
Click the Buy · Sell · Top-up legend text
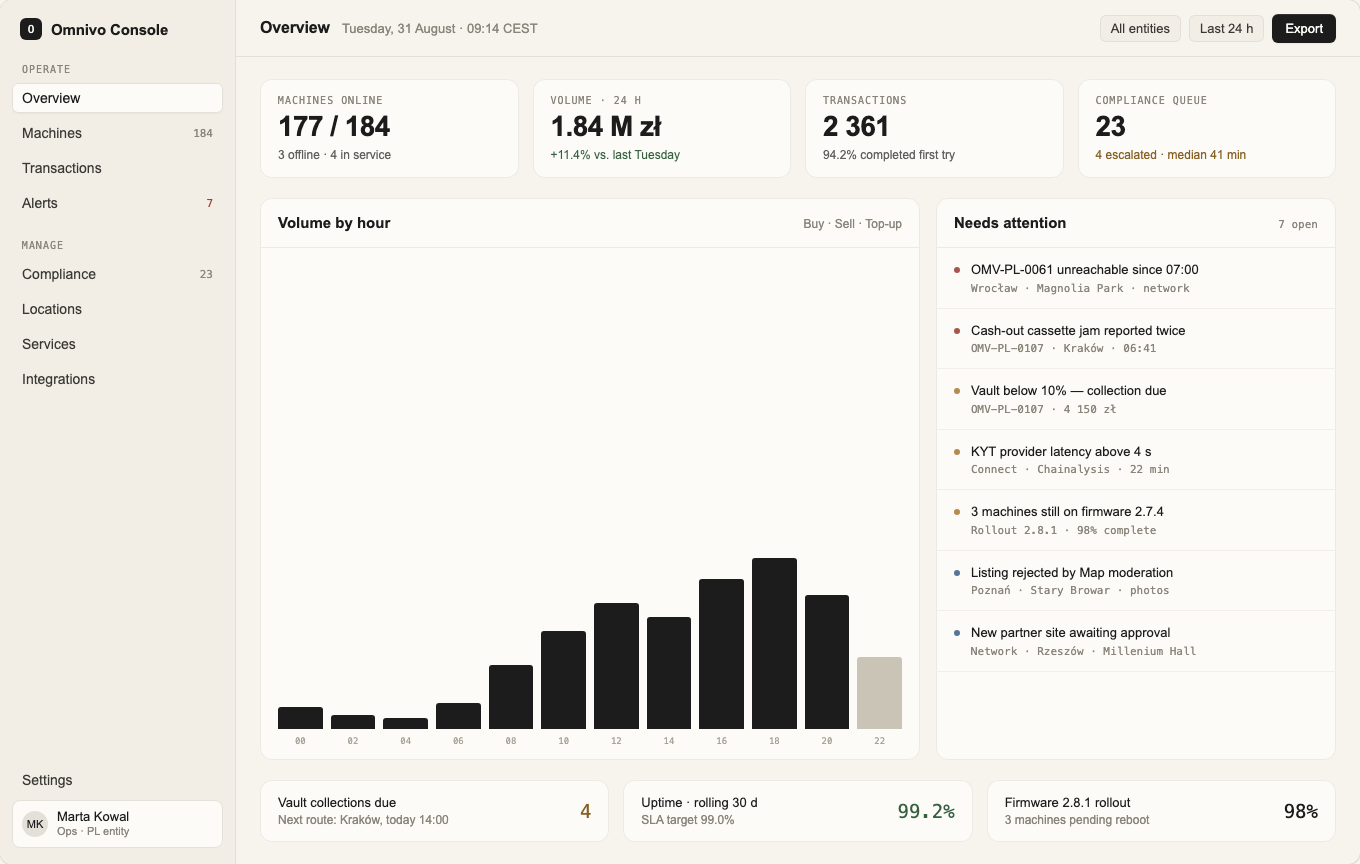tap(852, 224)
